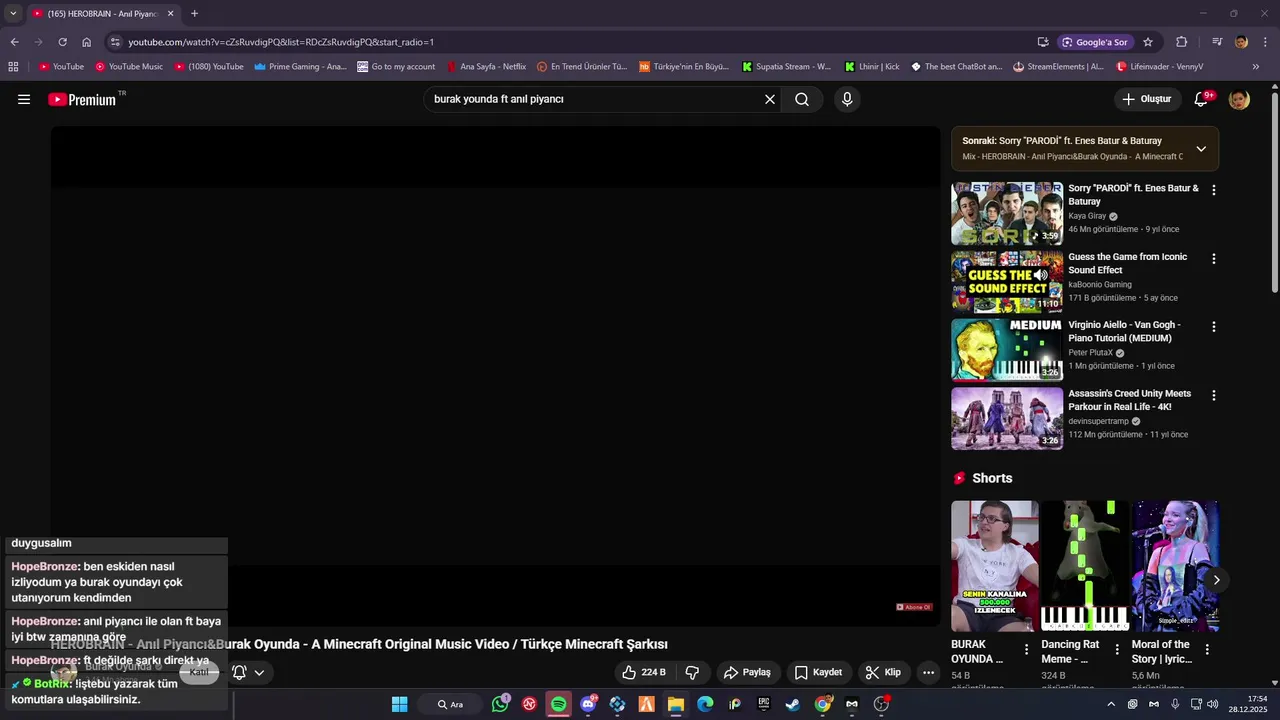This screenshot has width=1280, height=720.
Task: Open more actions for the Guess the Game video
Action: [x=1214, y=258]
